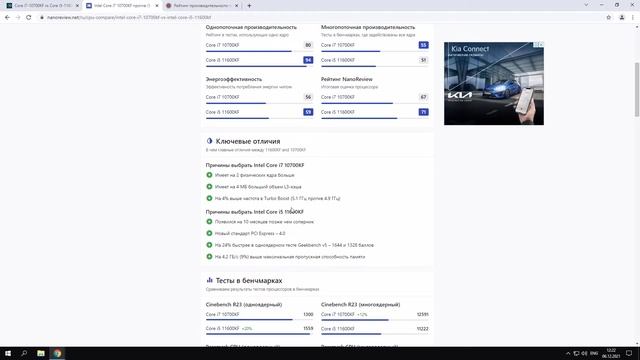The height and width of the screenshot is (360, 640).
Task: Click the Тесты в бенчмарках chart icon
Action: tap(209, 280)
